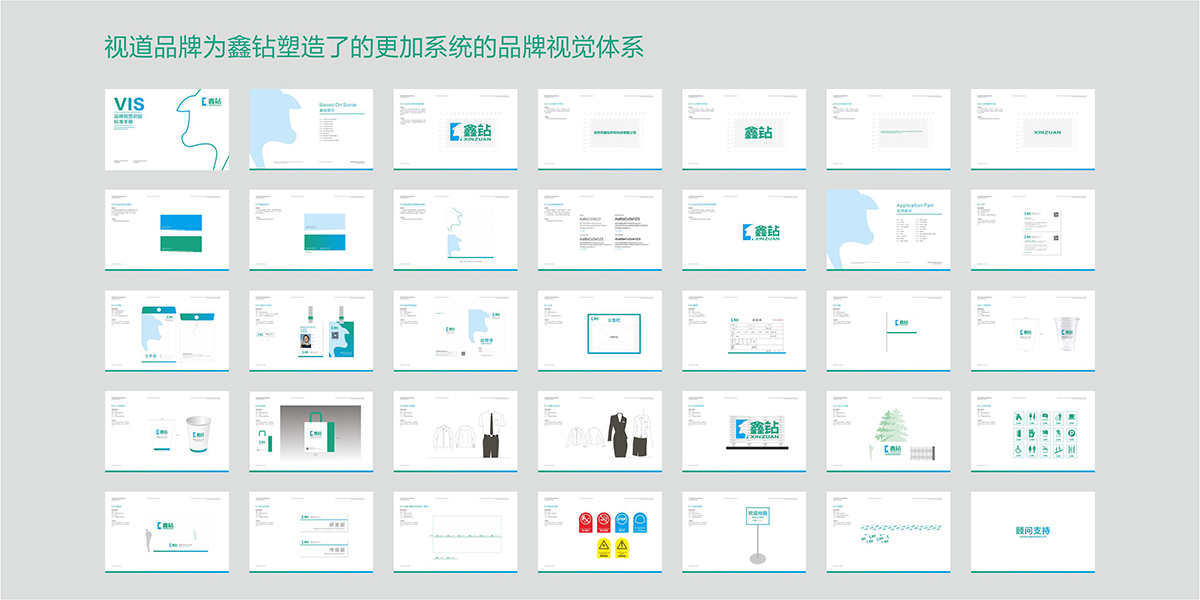Click the first red no-smoking safety sign

click(x=587, y=522)
